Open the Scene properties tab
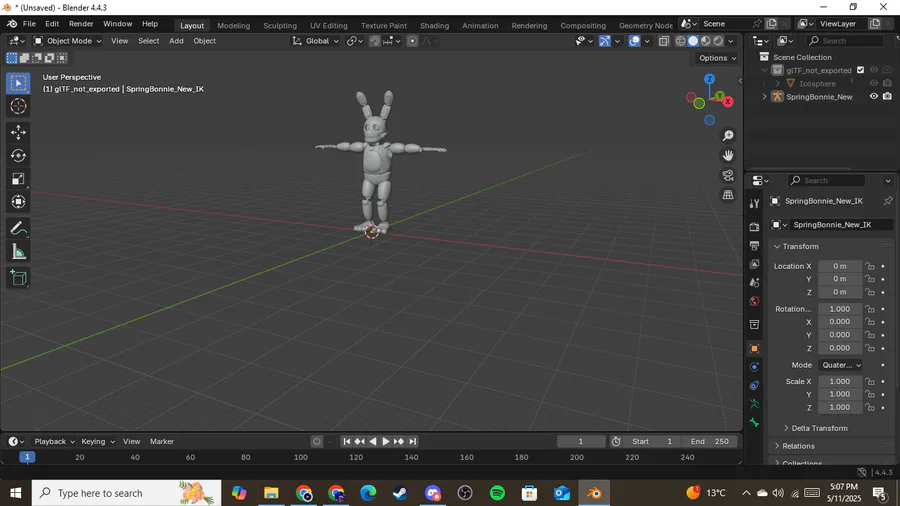This screenshot has width=900, height=506. coord(754,282)
